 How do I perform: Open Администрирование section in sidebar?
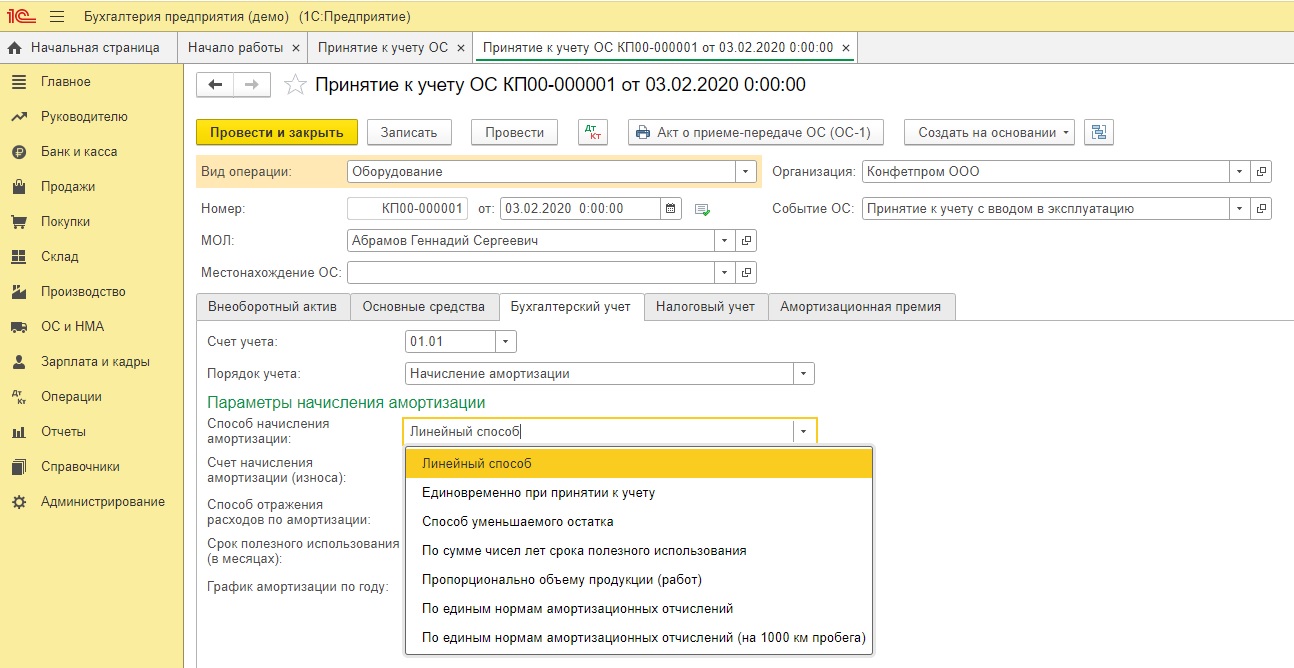click(x=103, y=502)
